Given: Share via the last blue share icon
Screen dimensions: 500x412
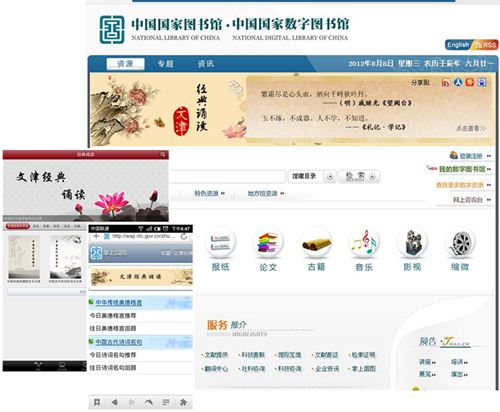Looking at the screenshot, I should click(x=482, y=82).
